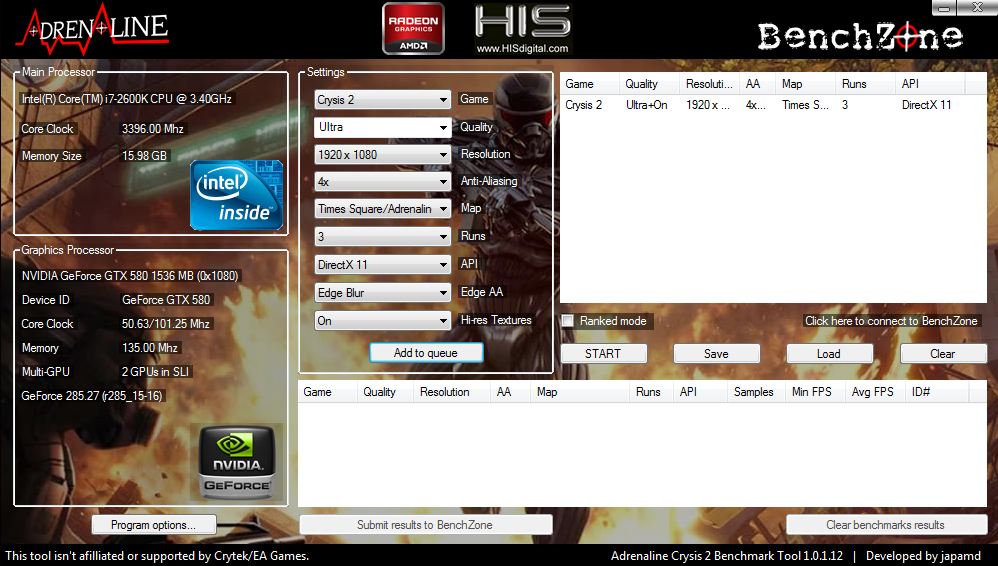Click results Samples column header
The width and height of the screenshot is (998, 566).
pyautogui.click(x=756, y=392)
